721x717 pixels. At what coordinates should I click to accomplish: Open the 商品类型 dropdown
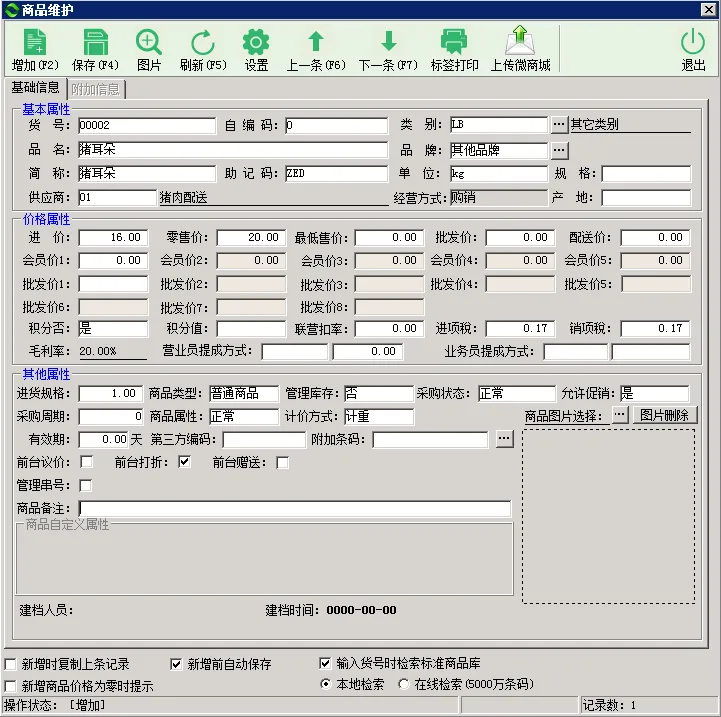tap(244, 394)
